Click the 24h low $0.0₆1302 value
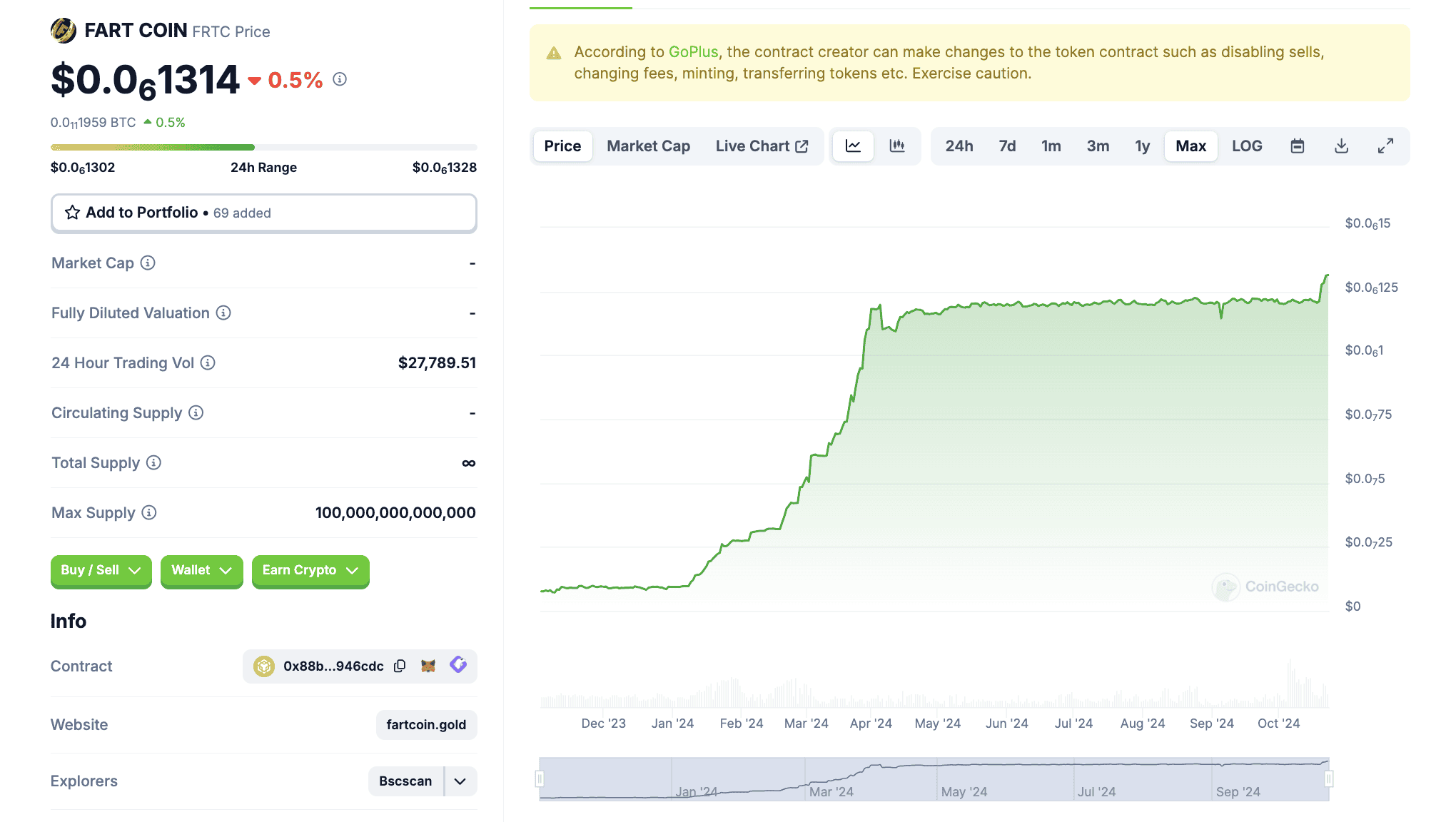The image size is (1456, 822). [x=83, y=168]
